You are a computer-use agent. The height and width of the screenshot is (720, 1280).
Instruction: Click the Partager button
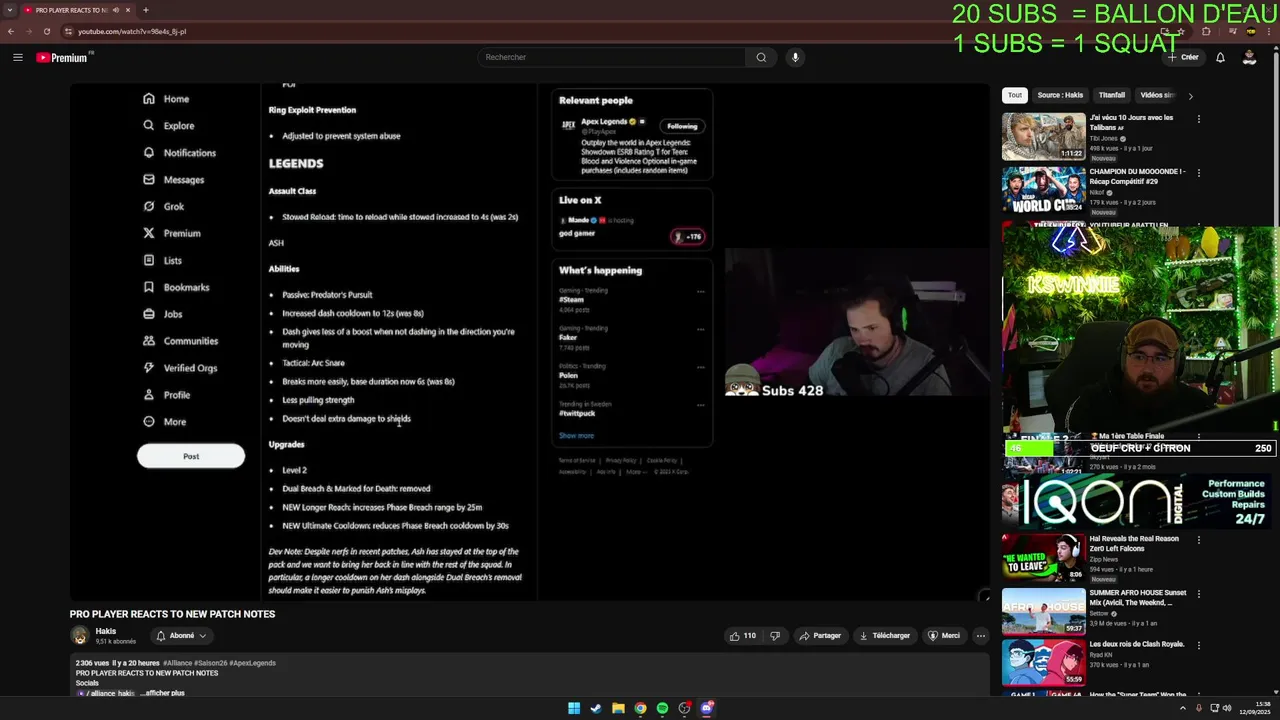tap(820, 636)
